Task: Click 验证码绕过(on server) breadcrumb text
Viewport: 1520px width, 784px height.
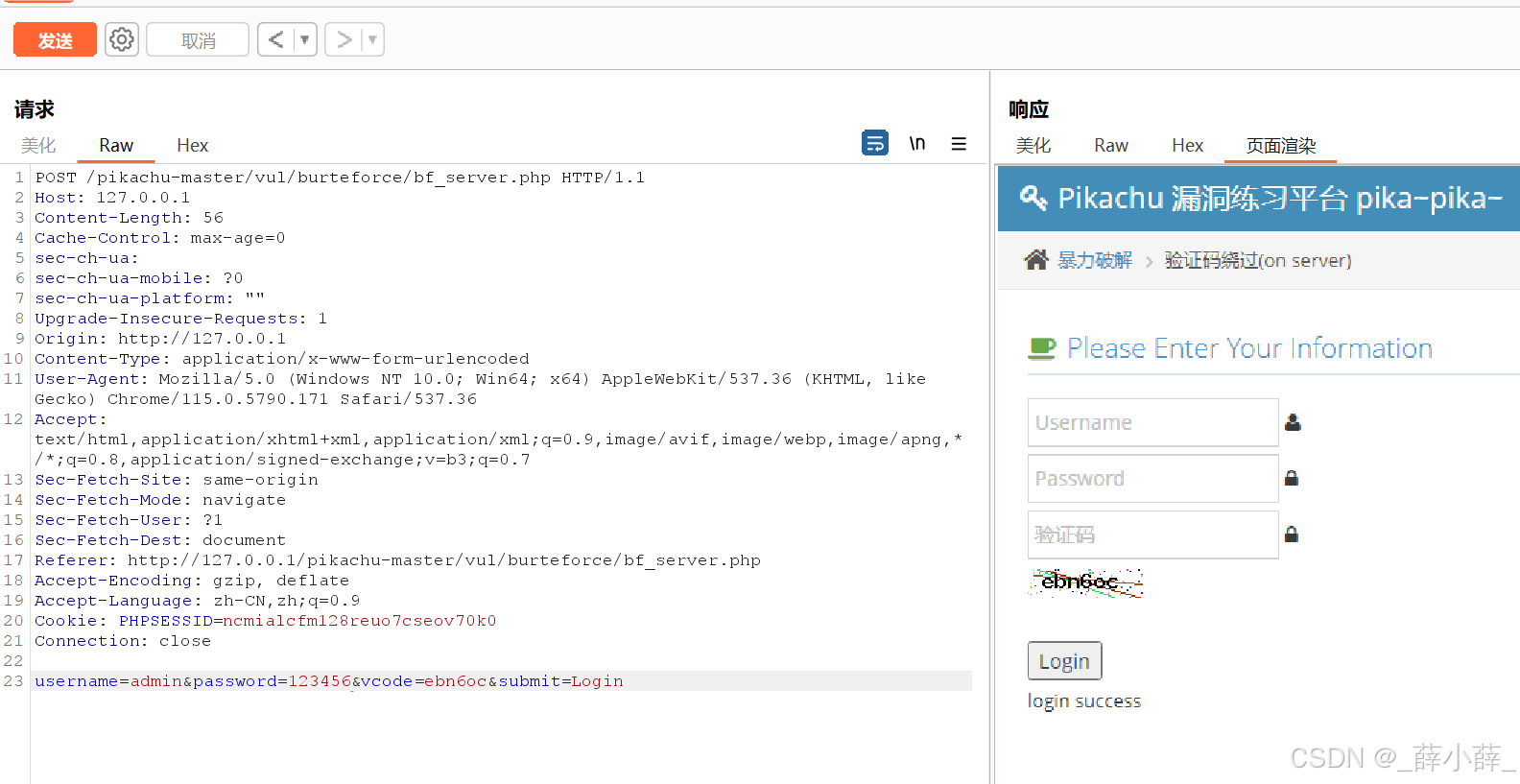Action: [x=1258, y=260]
